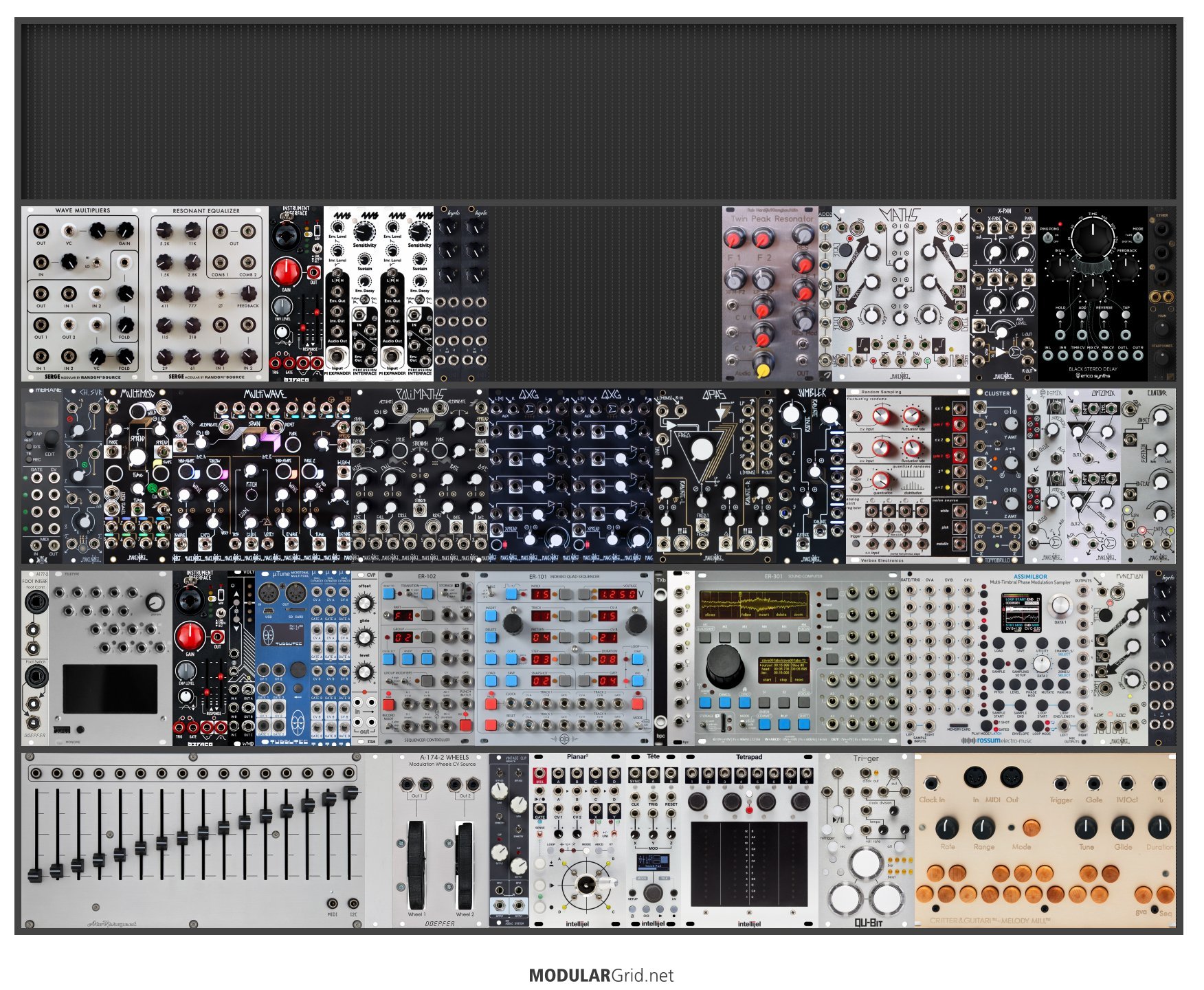
Task: Select the Serge Wave Multipliers module
Action: (83, 294)
